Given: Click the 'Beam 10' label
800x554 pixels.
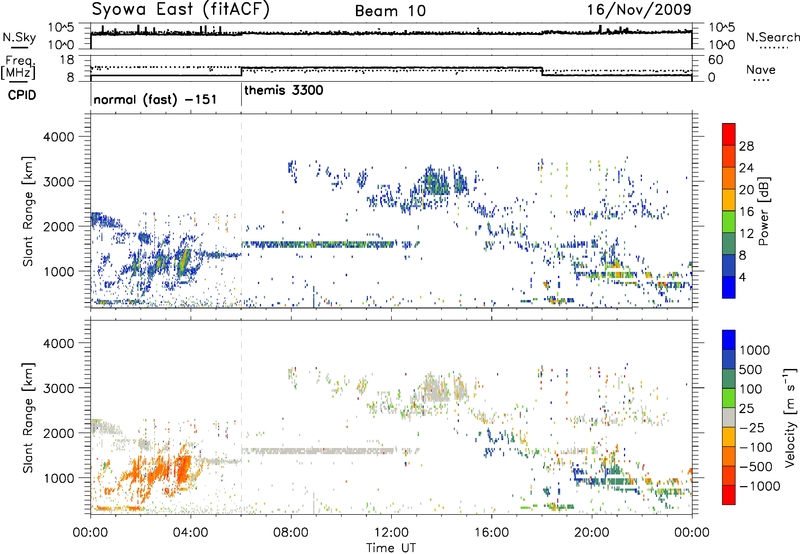Looking at the screenshot, I should (x=390, y=11).
